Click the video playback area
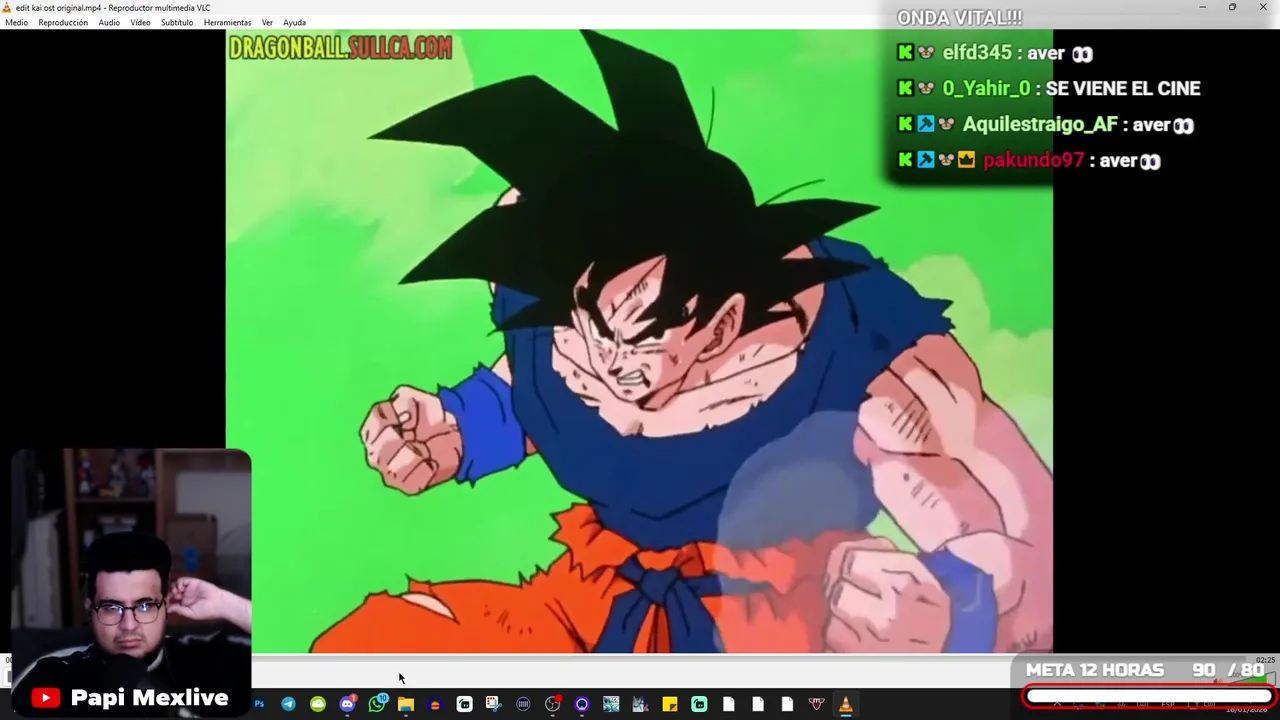Screen dimensions: 1280x720 pyautogui.click(x=639, y=341)
